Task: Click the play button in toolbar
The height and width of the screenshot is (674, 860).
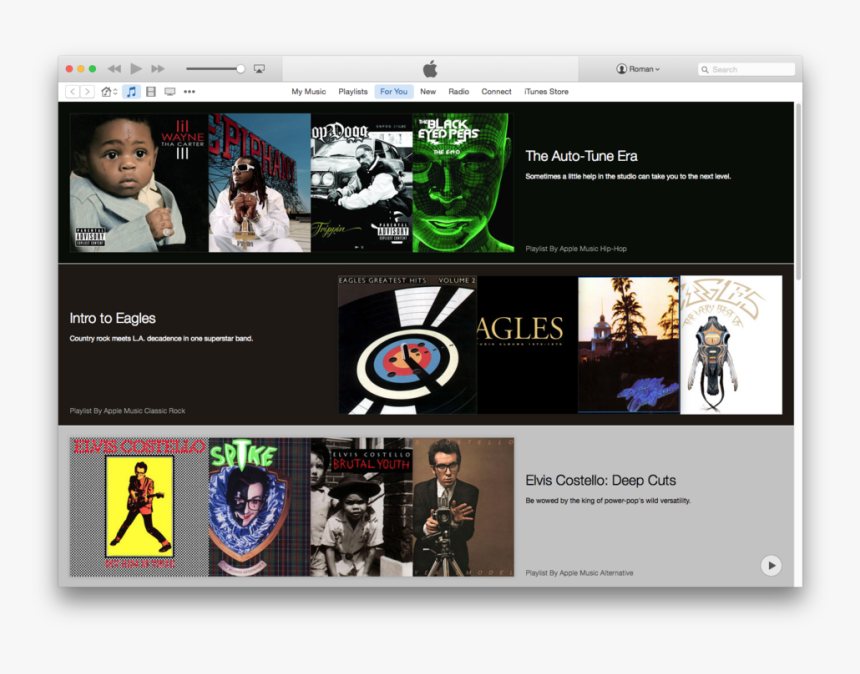Action: click(x=135, y=69)
